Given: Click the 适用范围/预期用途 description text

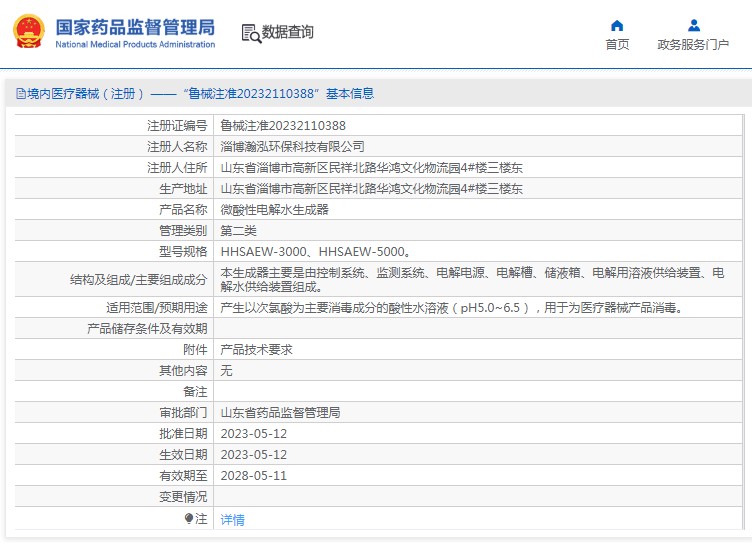Looking at the screenshot, I should (x=451, y=308).
